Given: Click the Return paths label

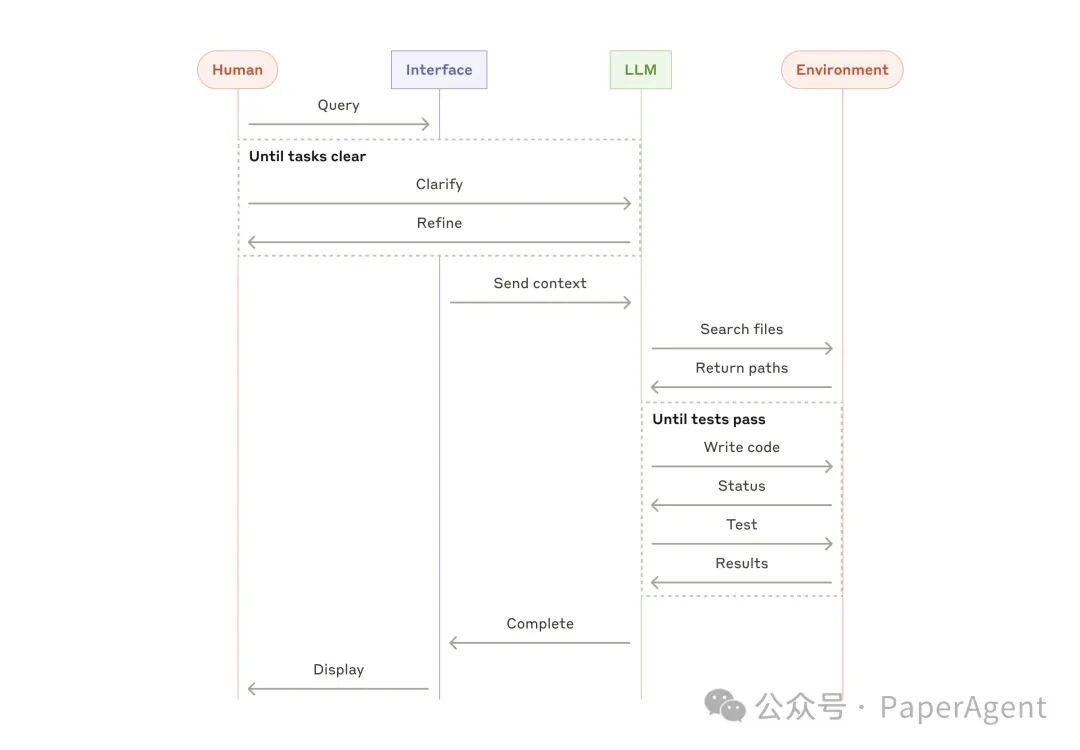Looking at the screenshot, I should tap(742, 368).
